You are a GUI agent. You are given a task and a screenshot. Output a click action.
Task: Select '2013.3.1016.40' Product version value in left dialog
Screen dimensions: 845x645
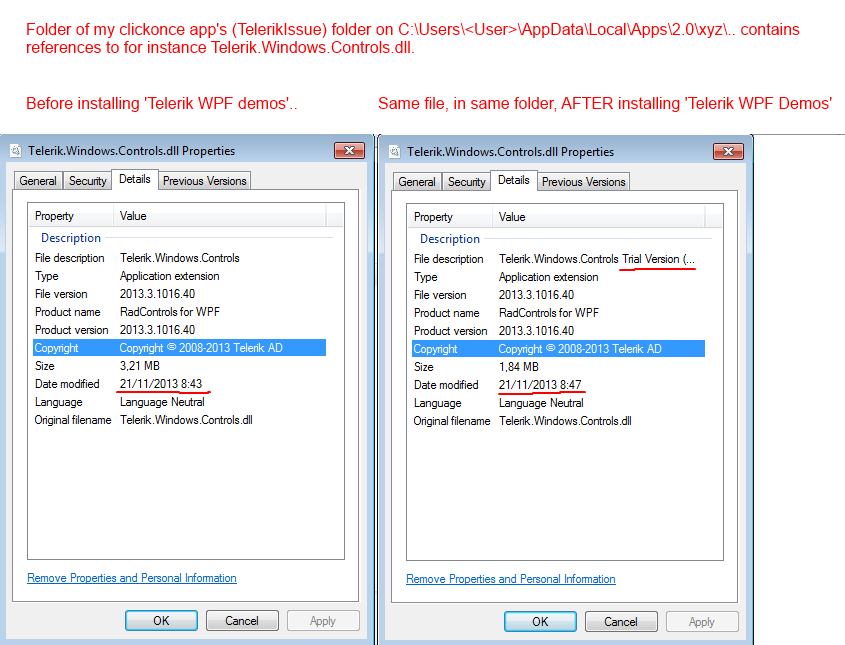pos(157,330)
